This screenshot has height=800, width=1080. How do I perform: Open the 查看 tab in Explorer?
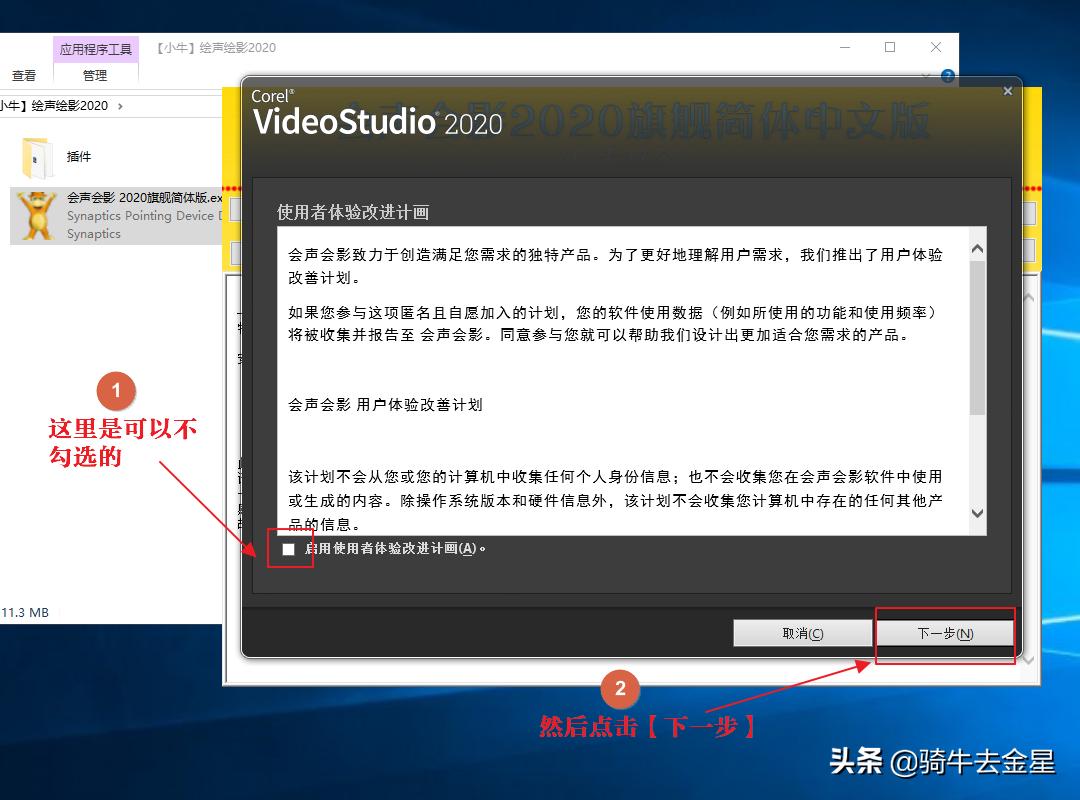click(x=24, y=75)
